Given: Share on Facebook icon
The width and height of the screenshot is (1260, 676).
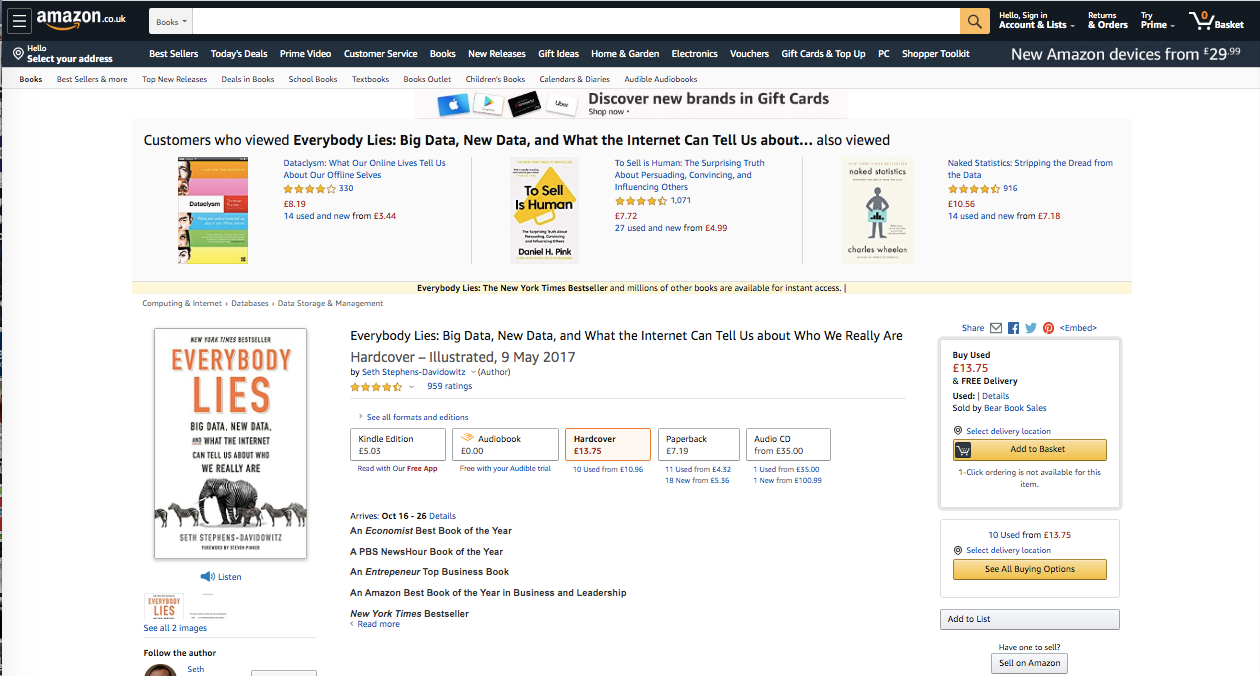Looking at the screenshot, I should pyautogui.click(x=1013, y=328).
